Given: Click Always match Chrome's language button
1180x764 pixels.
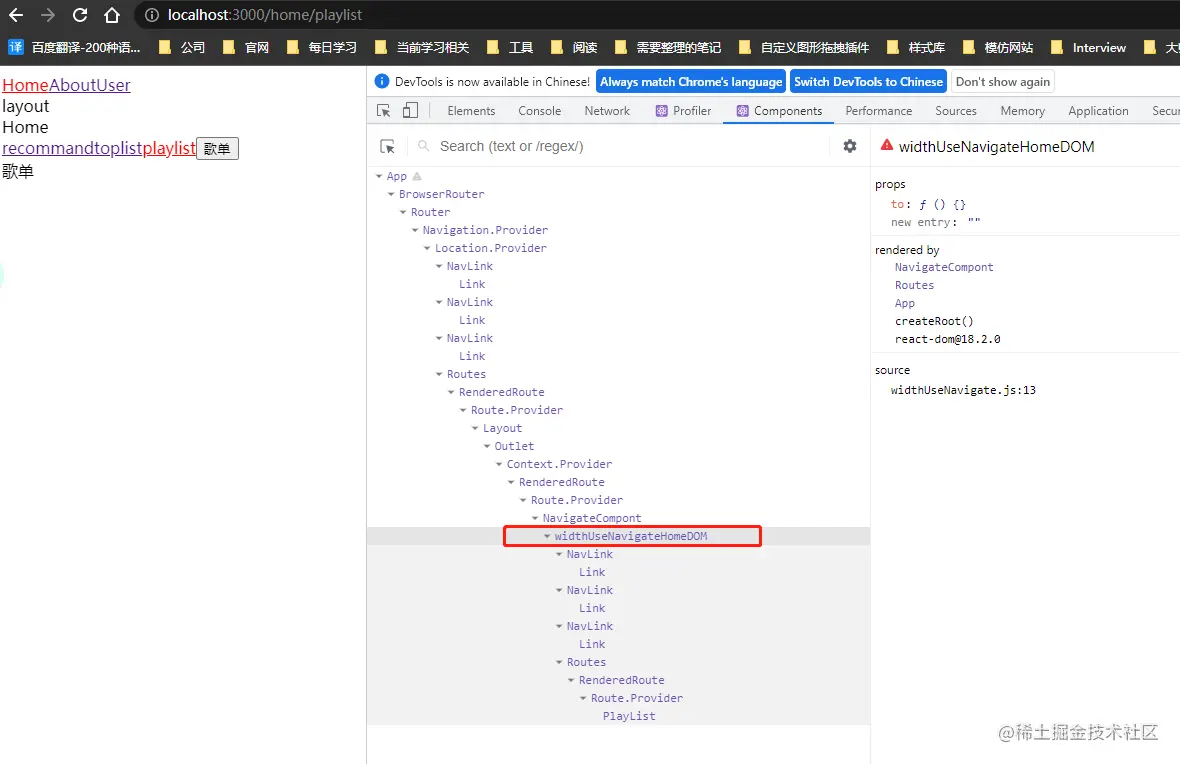Looking at the screenshot, I should click(x=691, y=81).
